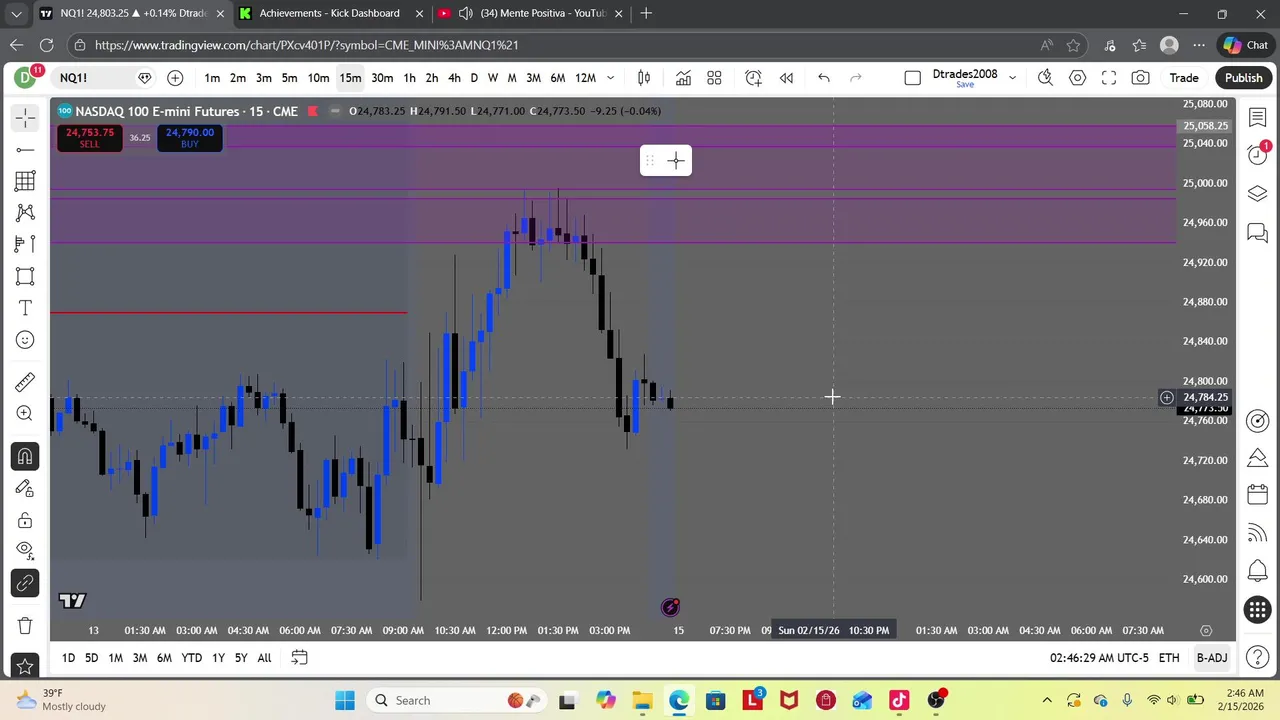Publish the chart idea
The image size is (1280, 720).
(x=1243, y=78)
